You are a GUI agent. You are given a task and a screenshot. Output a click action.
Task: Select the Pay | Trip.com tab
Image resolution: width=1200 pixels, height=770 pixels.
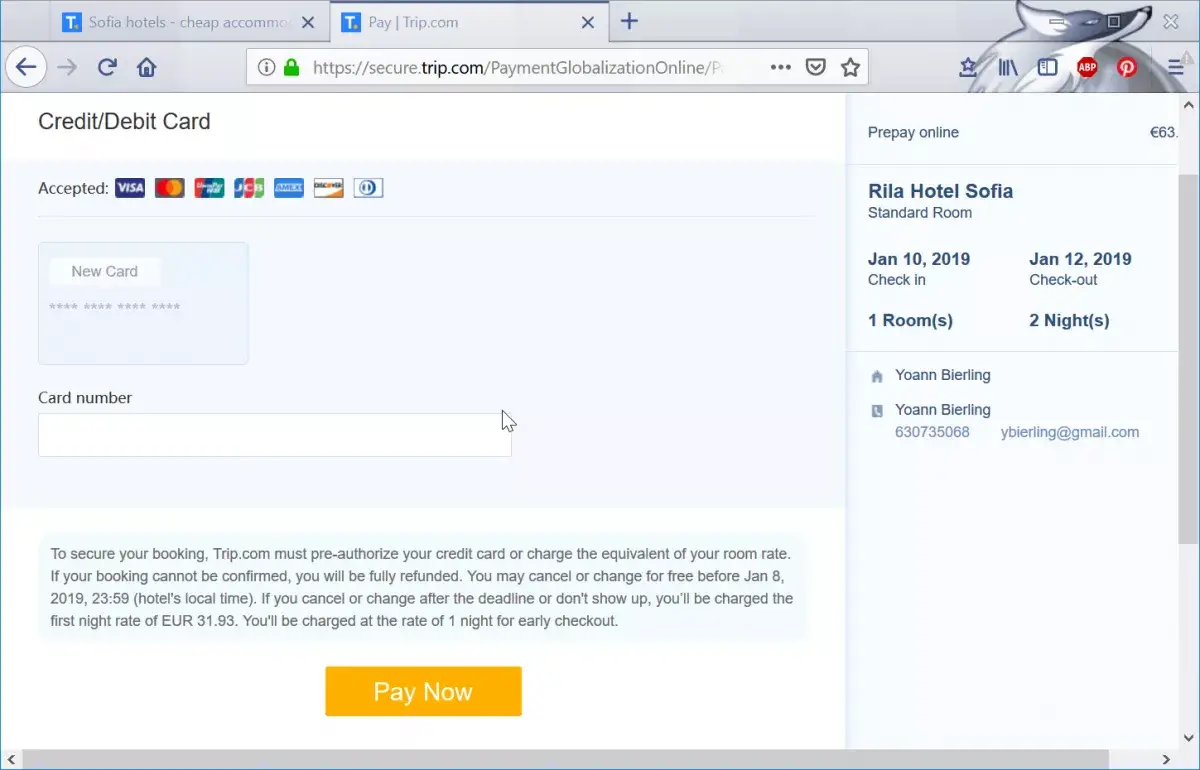pos(468,22)
